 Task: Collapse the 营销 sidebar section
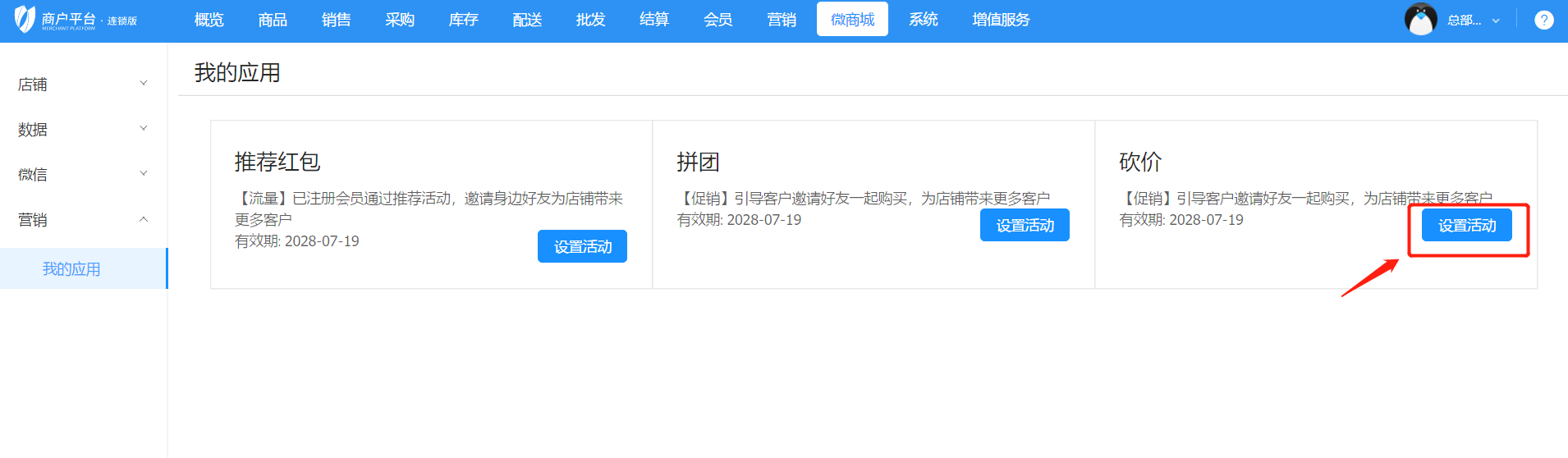pos(82,219)
